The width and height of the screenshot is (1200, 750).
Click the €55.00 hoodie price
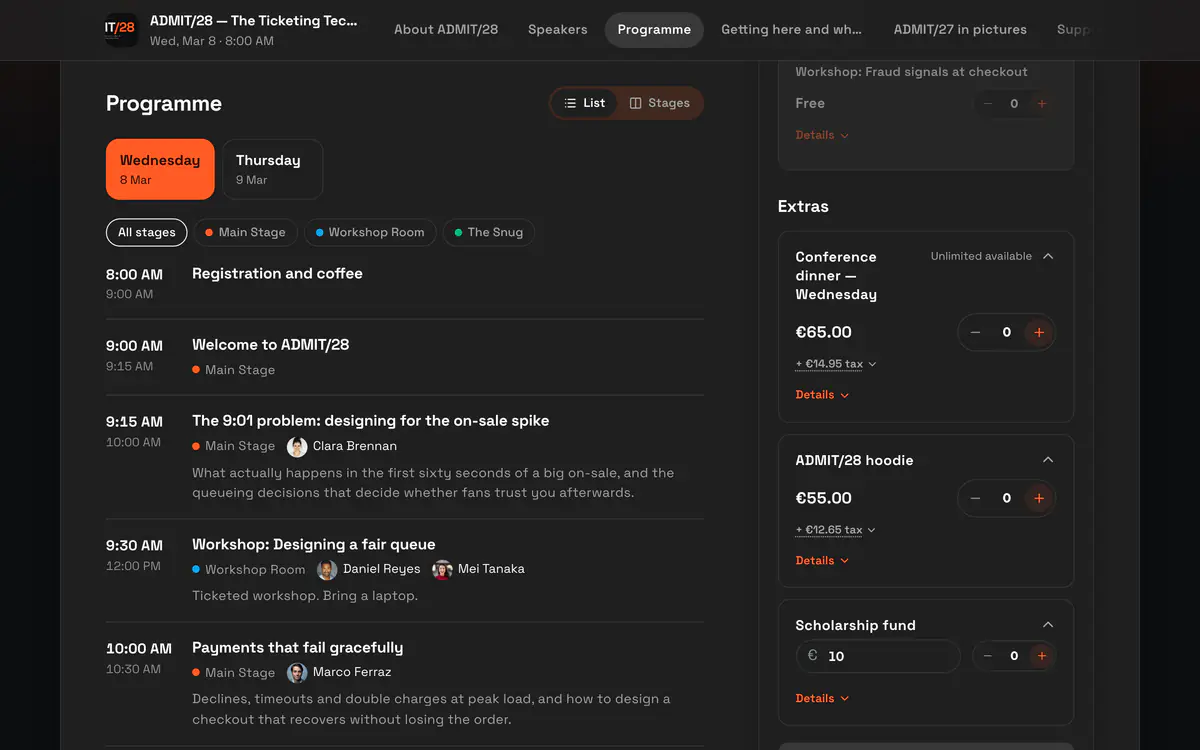(x=824, y=499)
